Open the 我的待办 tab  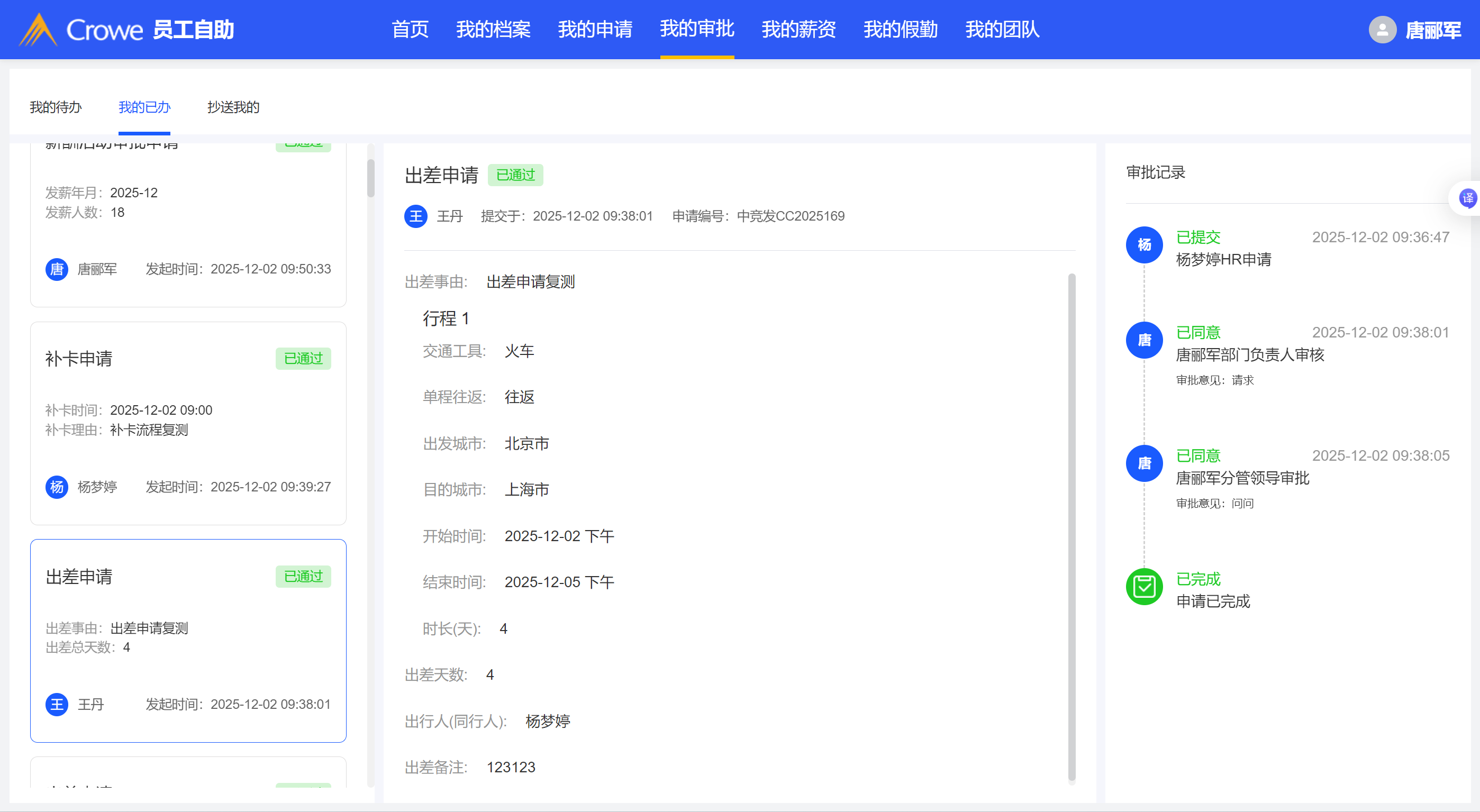pyautogui.click(x=56, y=107)
